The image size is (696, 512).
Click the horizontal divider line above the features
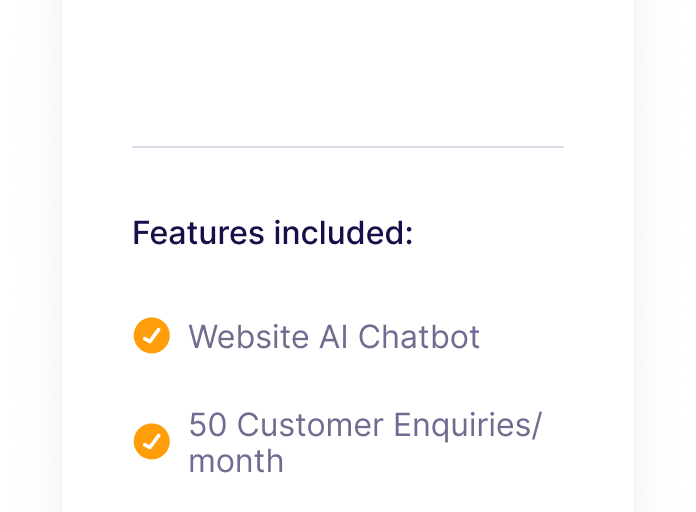point(348,147)
